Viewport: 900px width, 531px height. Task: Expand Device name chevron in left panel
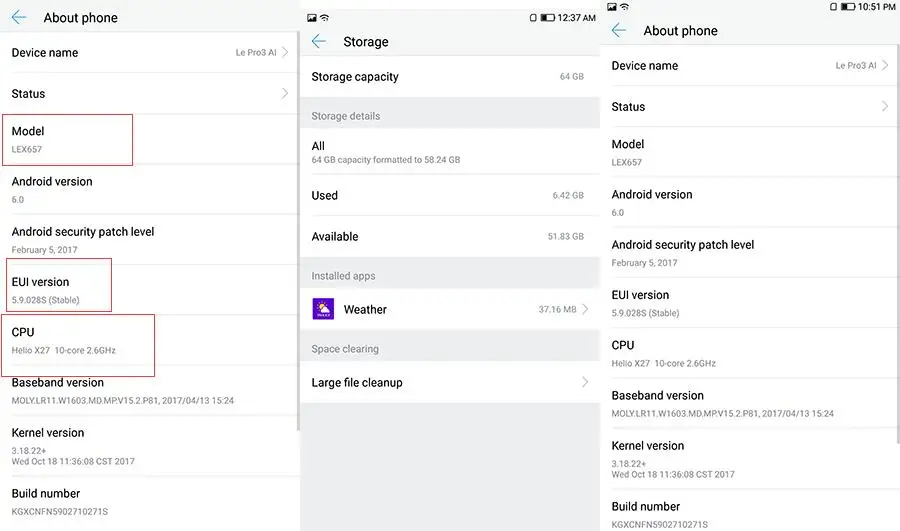[285, 52]
